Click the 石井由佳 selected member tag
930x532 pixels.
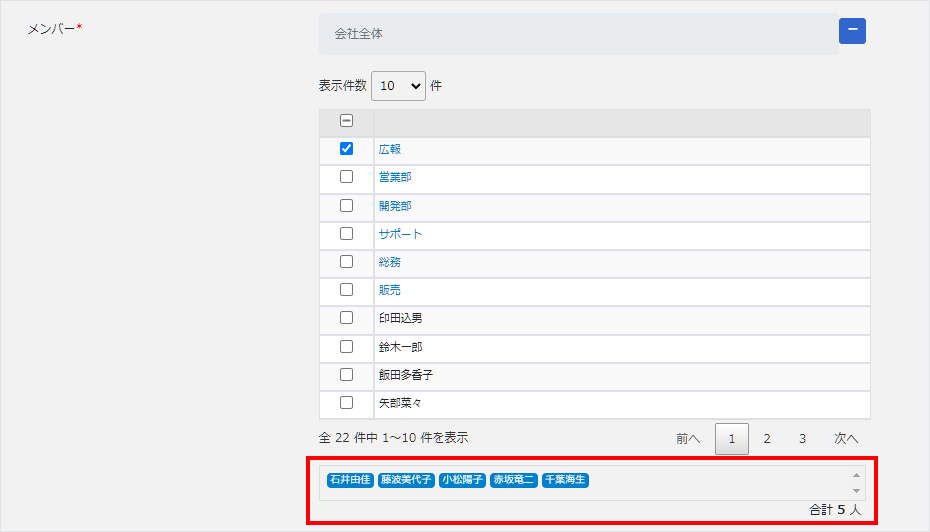click(349, 480)
